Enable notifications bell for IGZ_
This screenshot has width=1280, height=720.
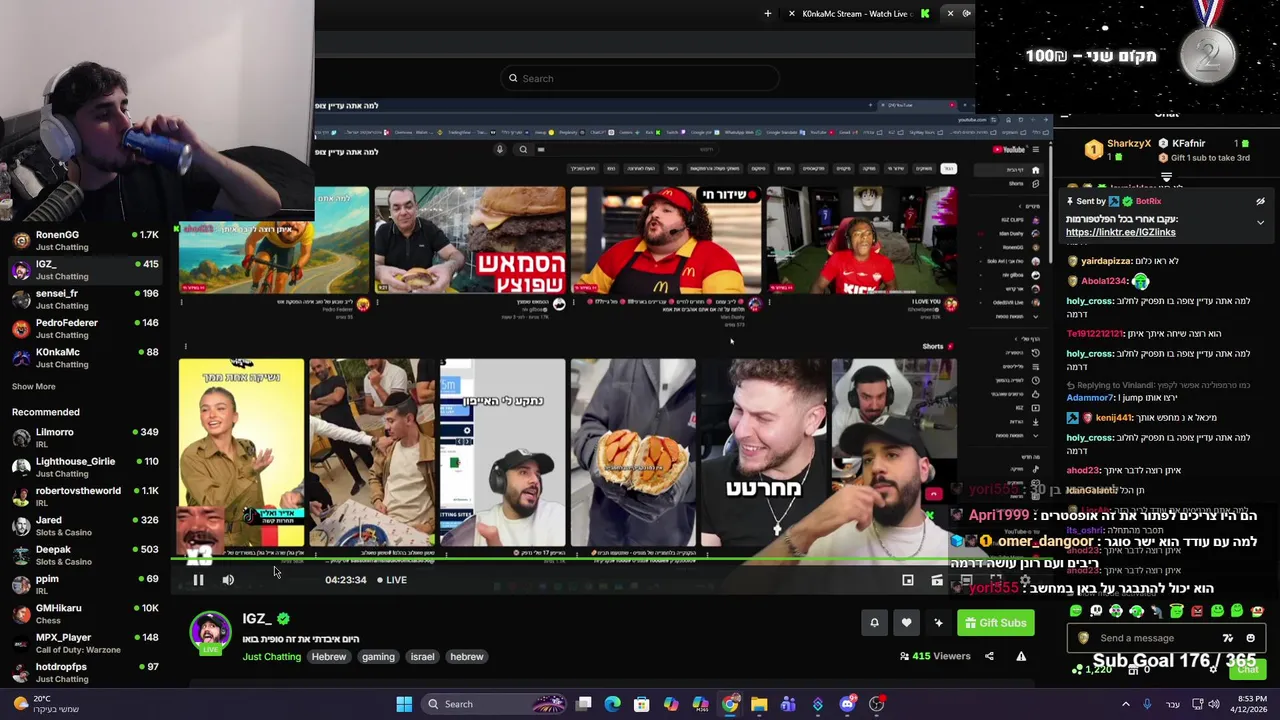point(874,623)
